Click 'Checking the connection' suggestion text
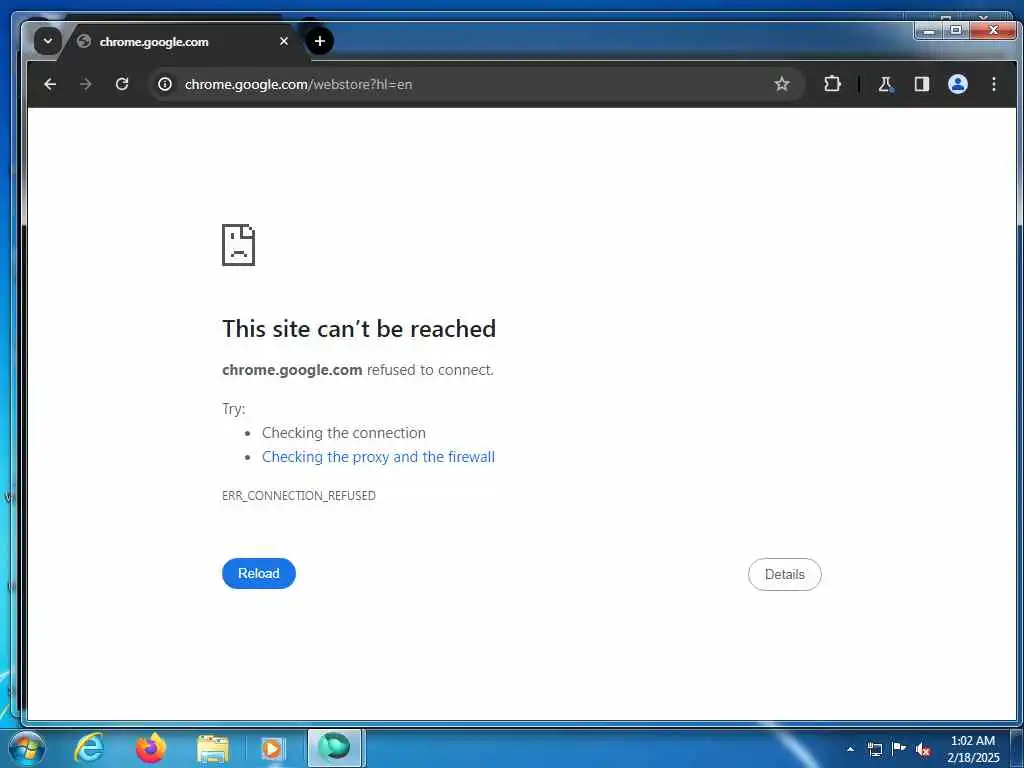The image size is (1024, 768). pos(344,433)
